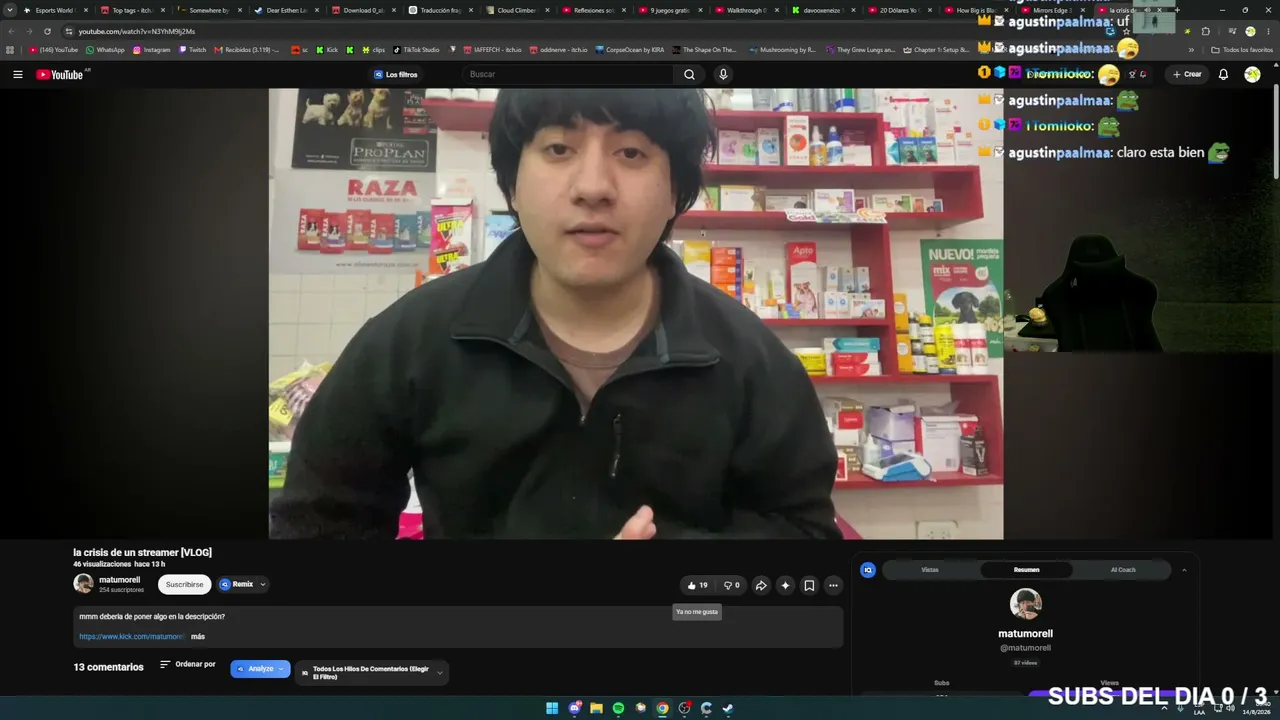This screenshot has width=1280, height=720.
Task: Dislike the video with thumbs down
Action: 732,586
